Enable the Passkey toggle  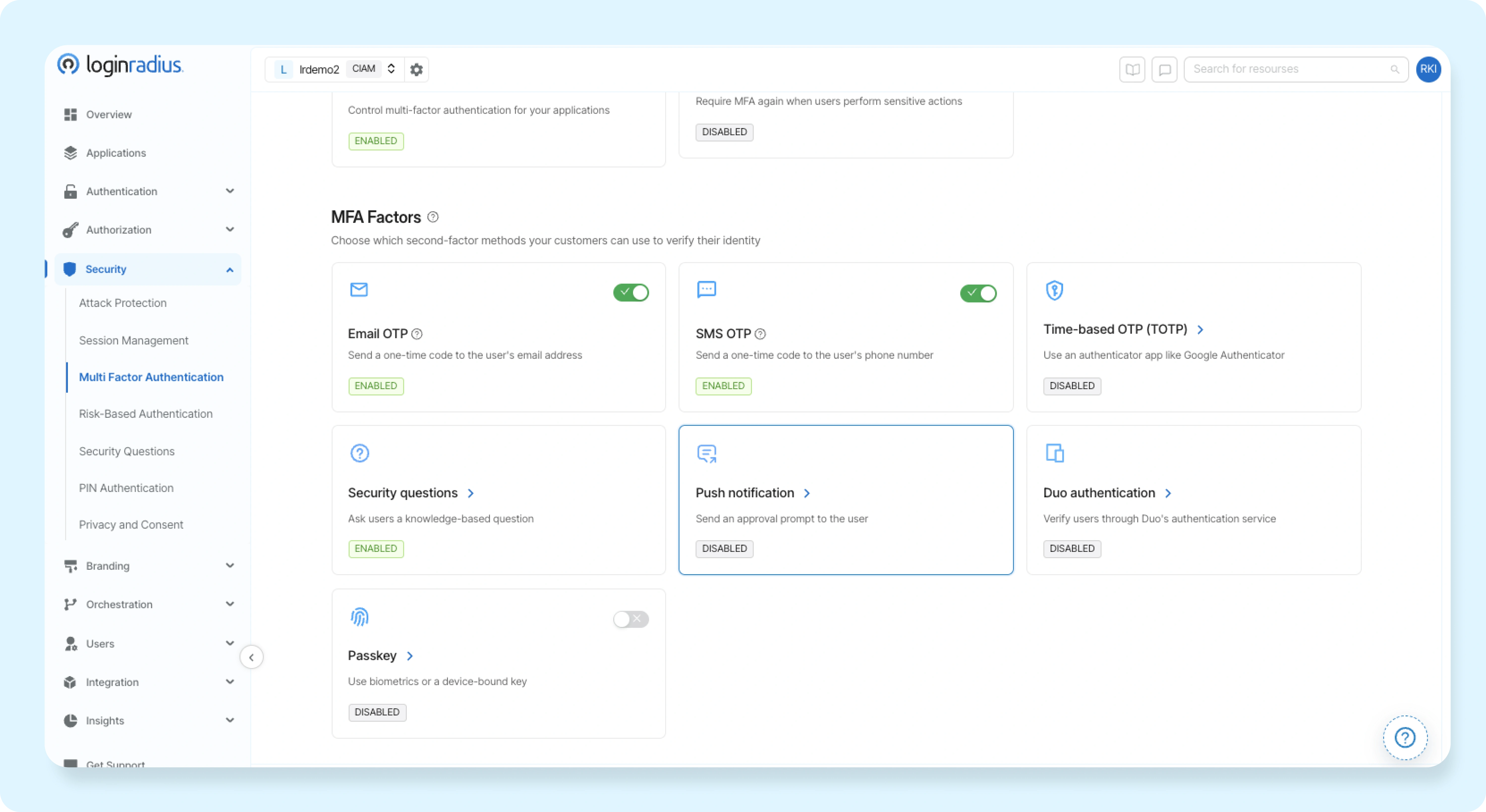click(x=631, y=619)
